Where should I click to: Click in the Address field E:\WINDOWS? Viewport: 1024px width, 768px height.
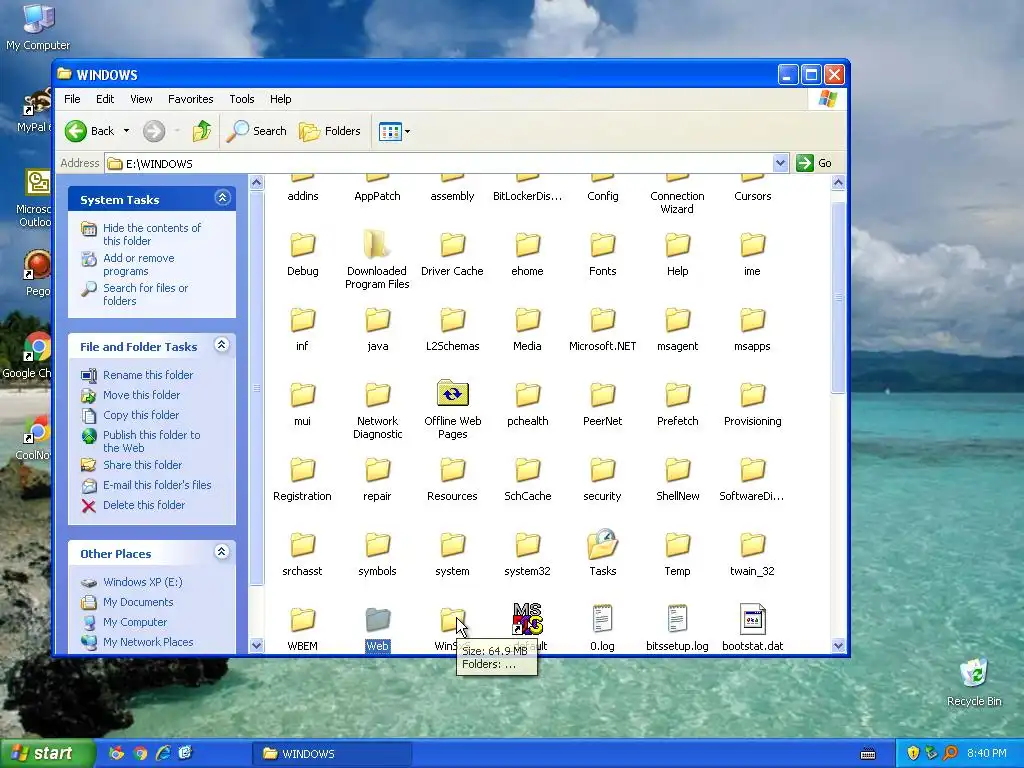tap(439, 163)
